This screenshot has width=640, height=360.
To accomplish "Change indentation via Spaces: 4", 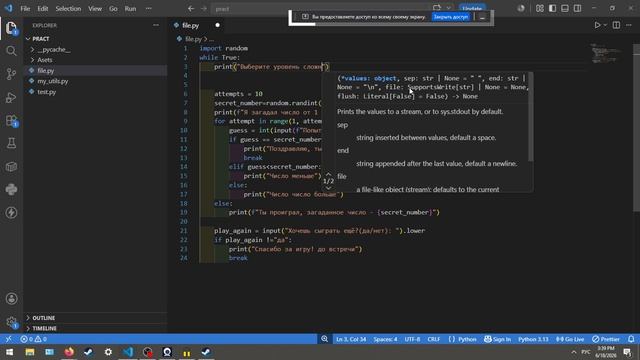I will (385, 339).
